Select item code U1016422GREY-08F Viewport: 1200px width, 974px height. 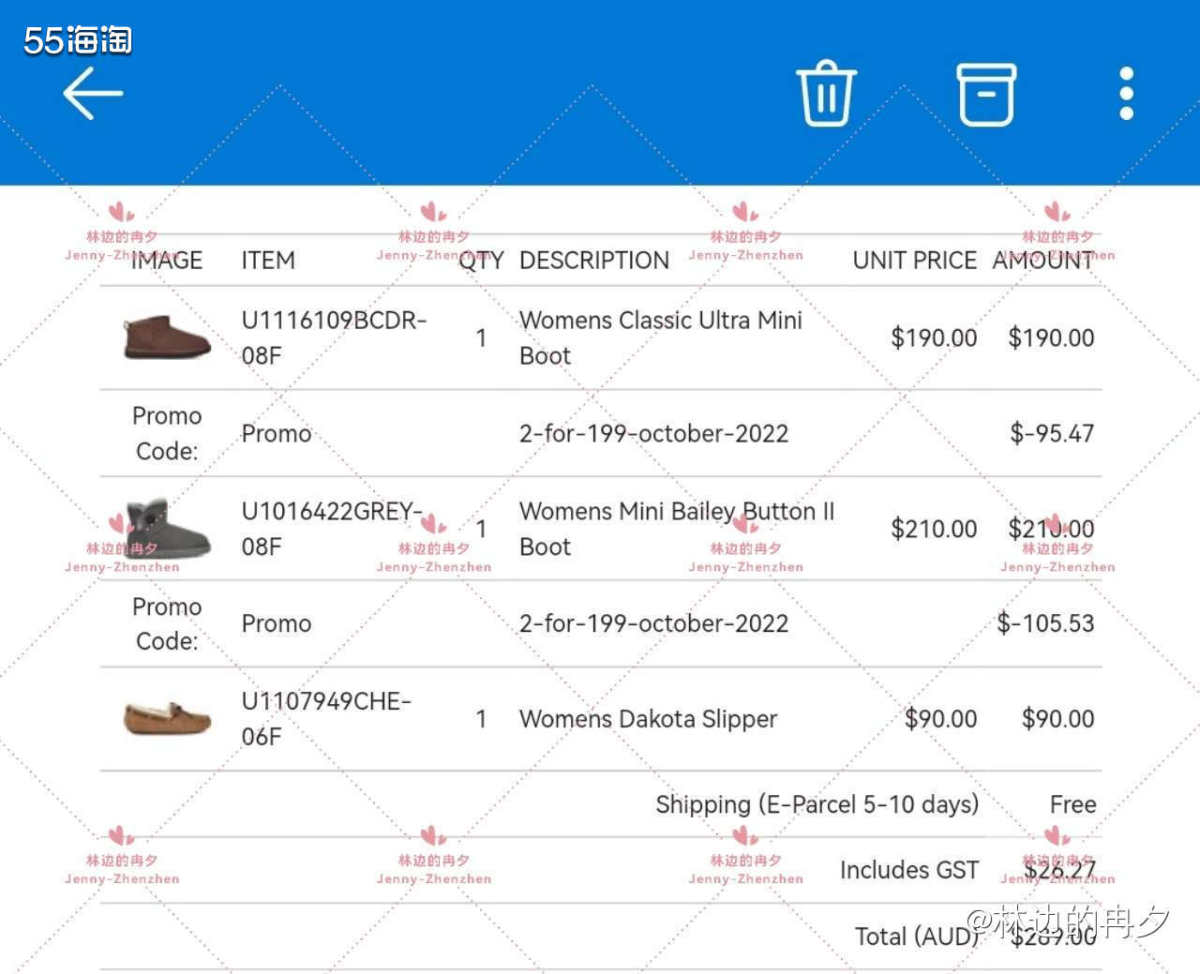pos(332,529)
